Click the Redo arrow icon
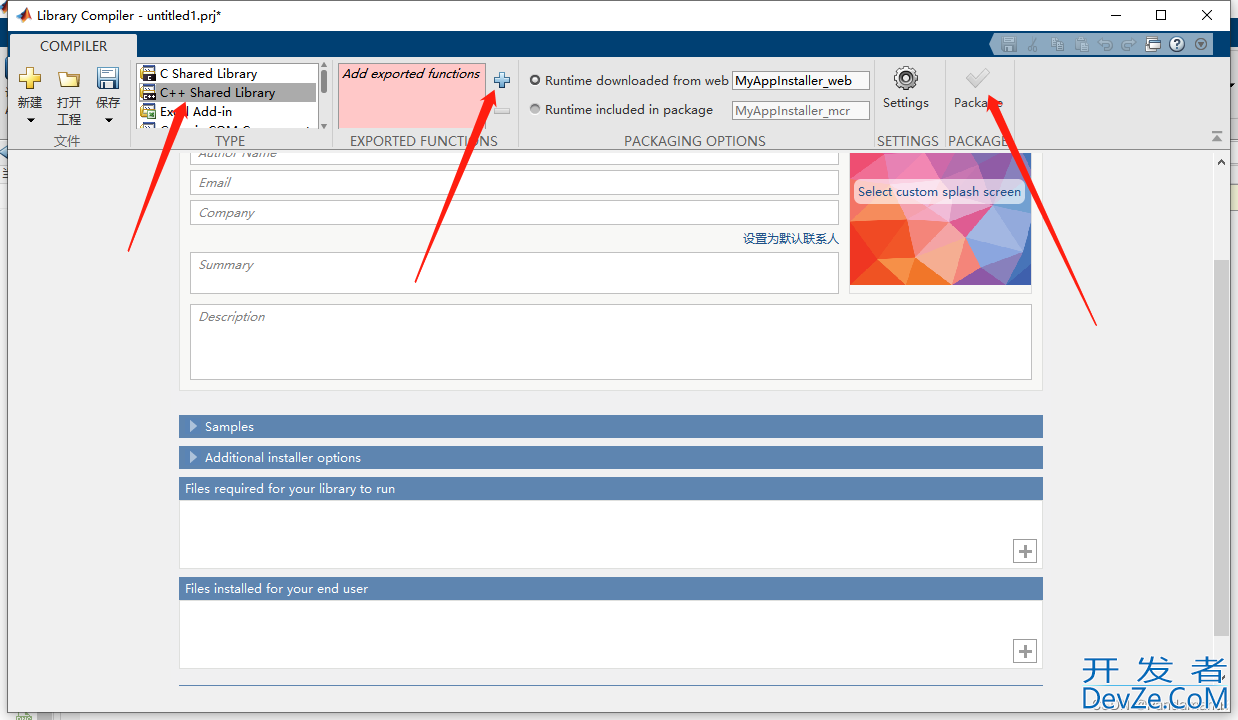 click(x=1129, y=44)
